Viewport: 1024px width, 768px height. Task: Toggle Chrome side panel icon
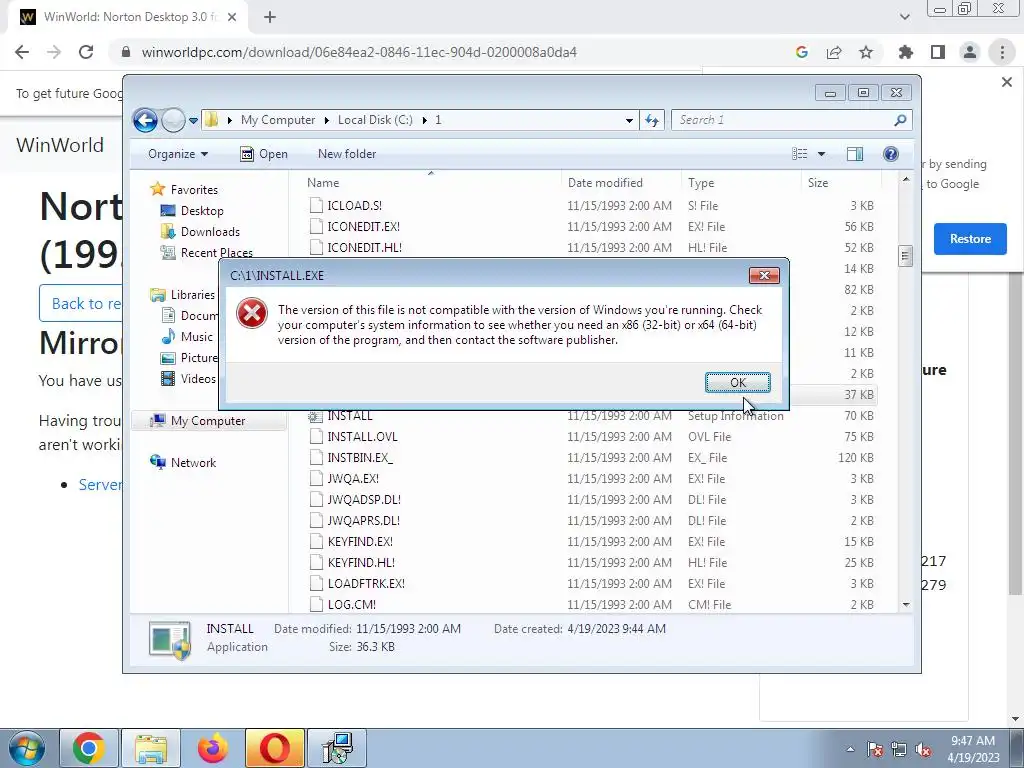coord(938,52)
